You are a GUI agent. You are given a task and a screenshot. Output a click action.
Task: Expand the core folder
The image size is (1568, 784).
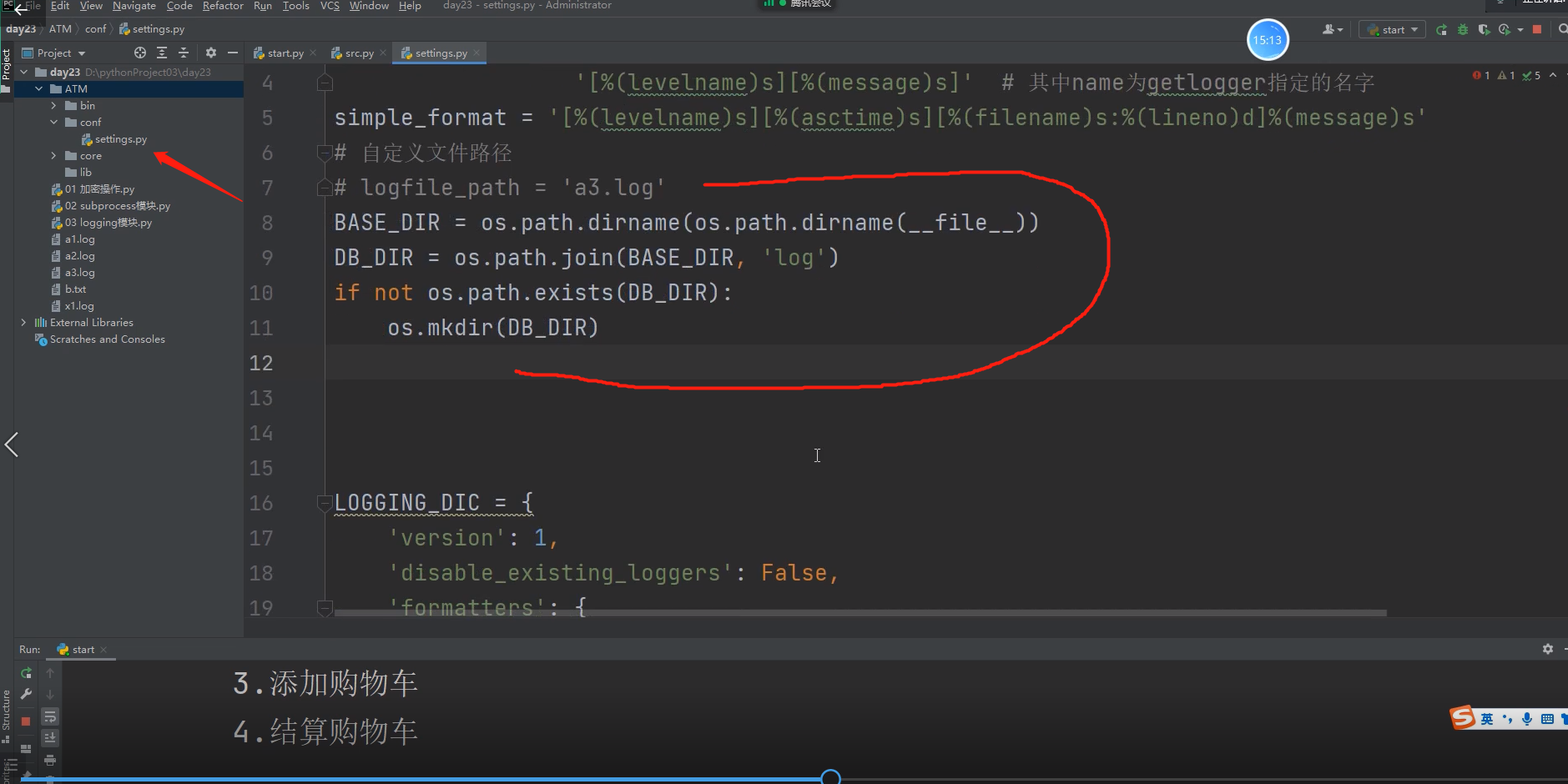click(54, 156)
